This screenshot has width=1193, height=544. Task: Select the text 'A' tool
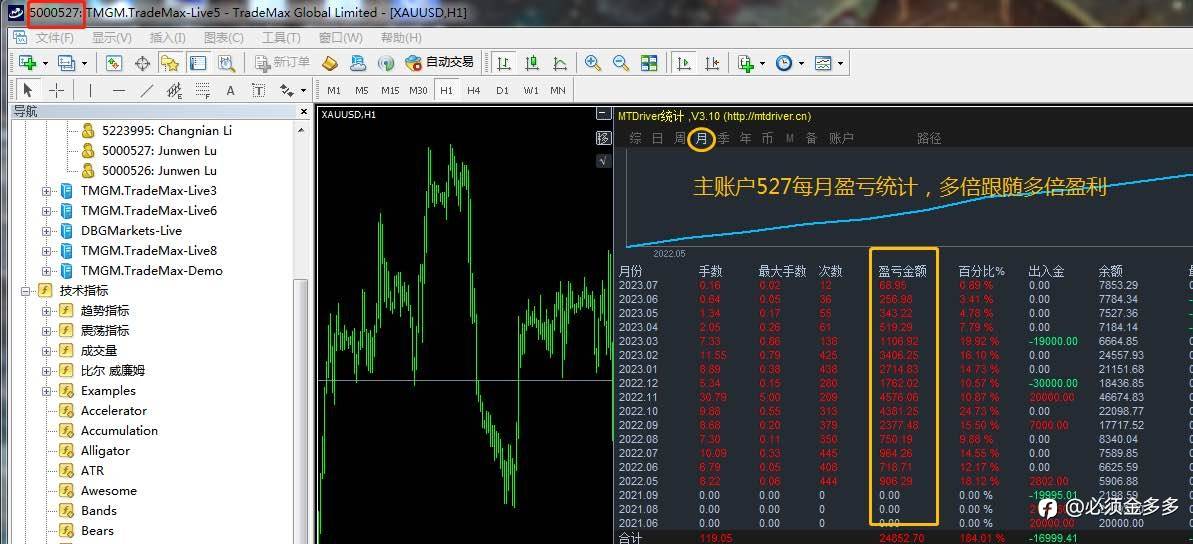[231, 91]
